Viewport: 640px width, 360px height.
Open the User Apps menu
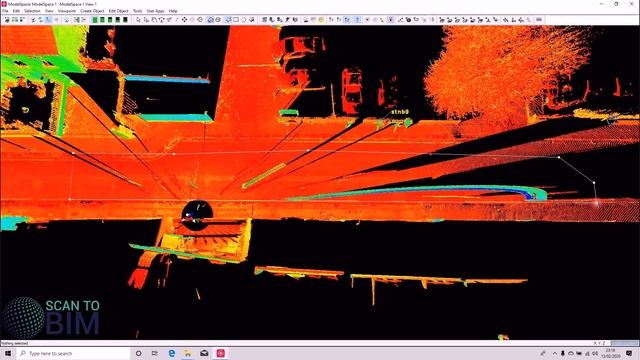click(156, 11)
